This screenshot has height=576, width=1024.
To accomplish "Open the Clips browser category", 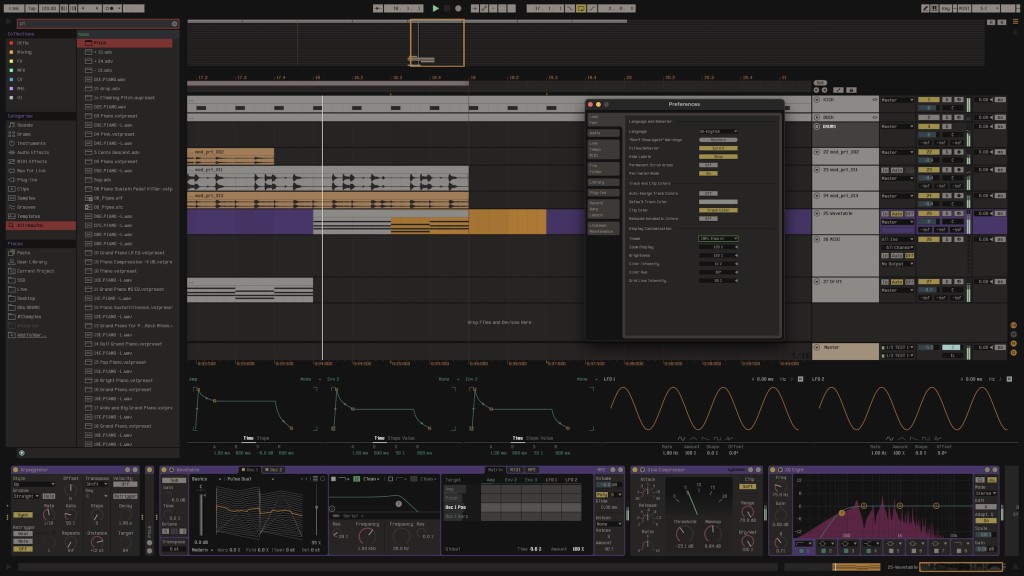I will pos(23,188).
